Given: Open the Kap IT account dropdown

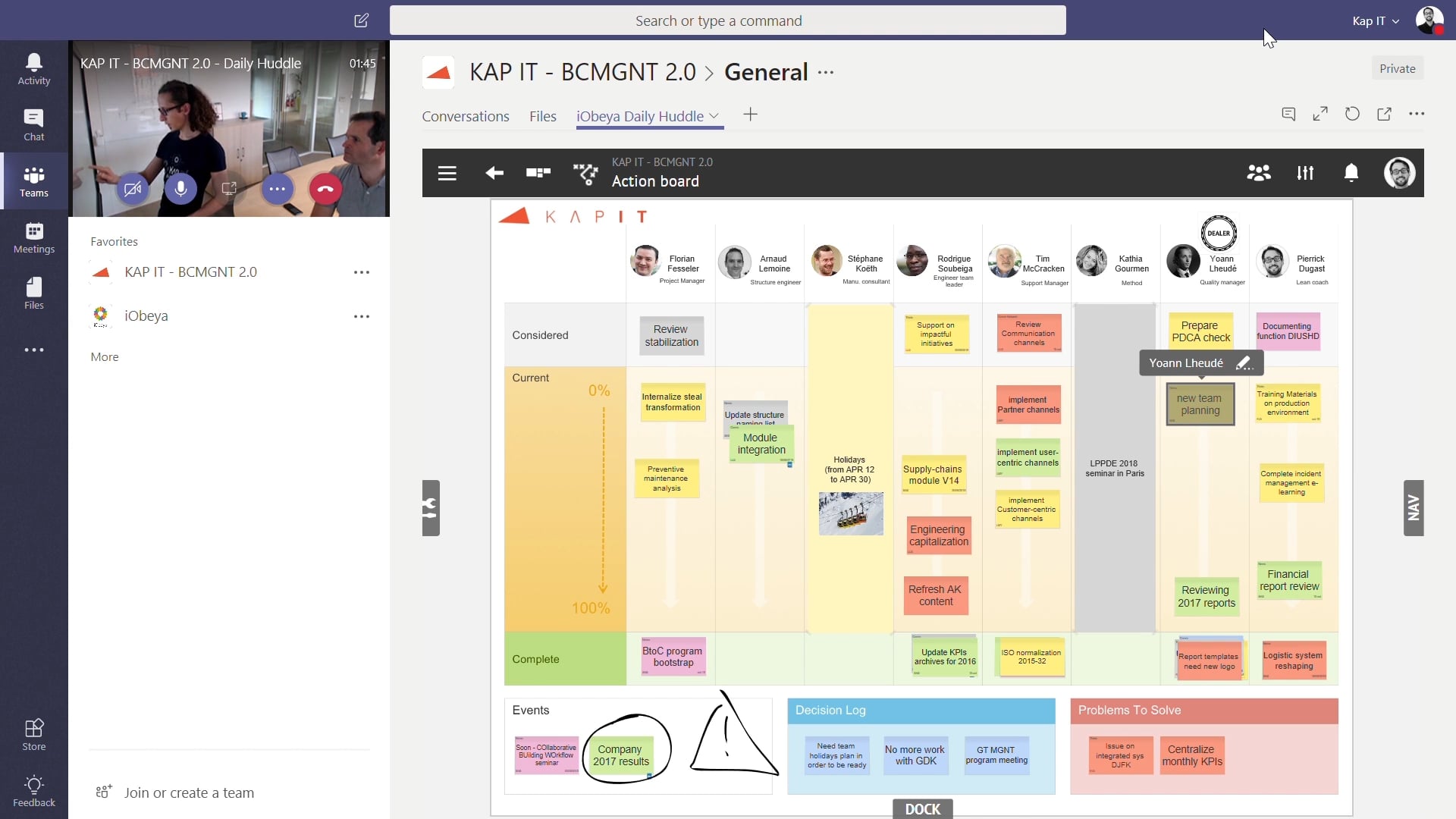Looking at the screenshot, I should click(x=1376, y=21).
